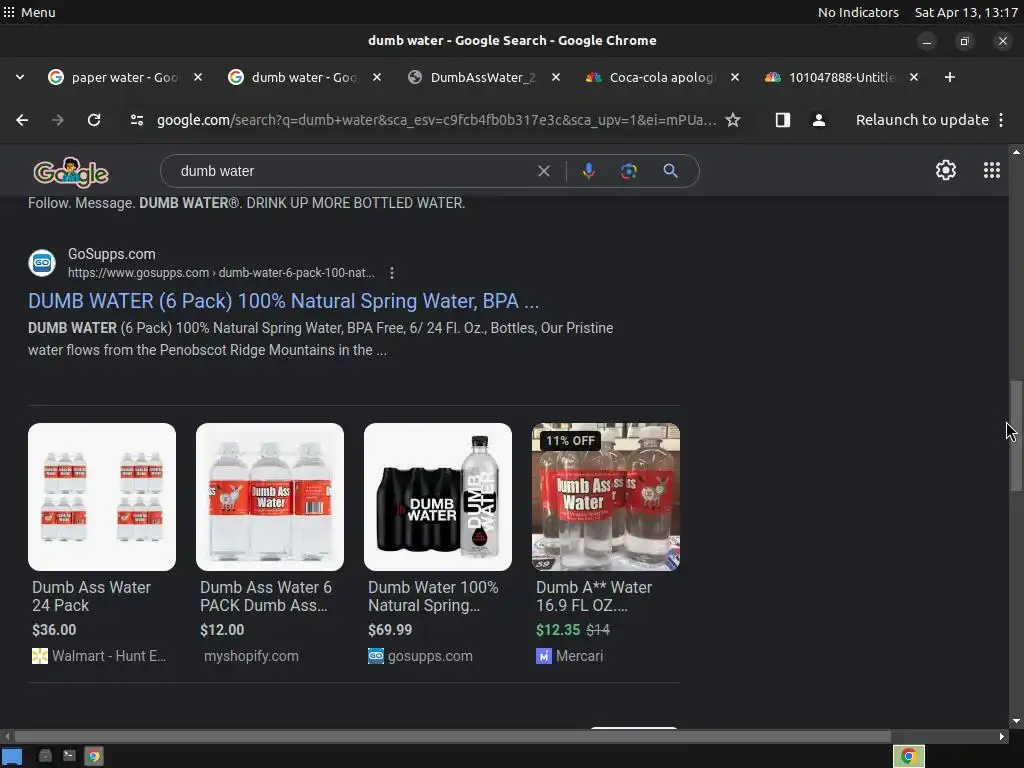Viewport: 1024px width, 768px height.
Task: Bookmark this page with the star icon
Action: [x=733, y=120]
